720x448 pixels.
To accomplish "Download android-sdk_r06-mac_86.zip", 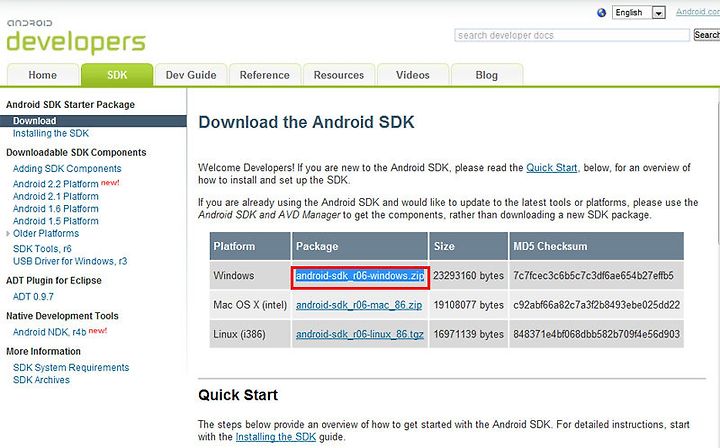I will [359, 305].
